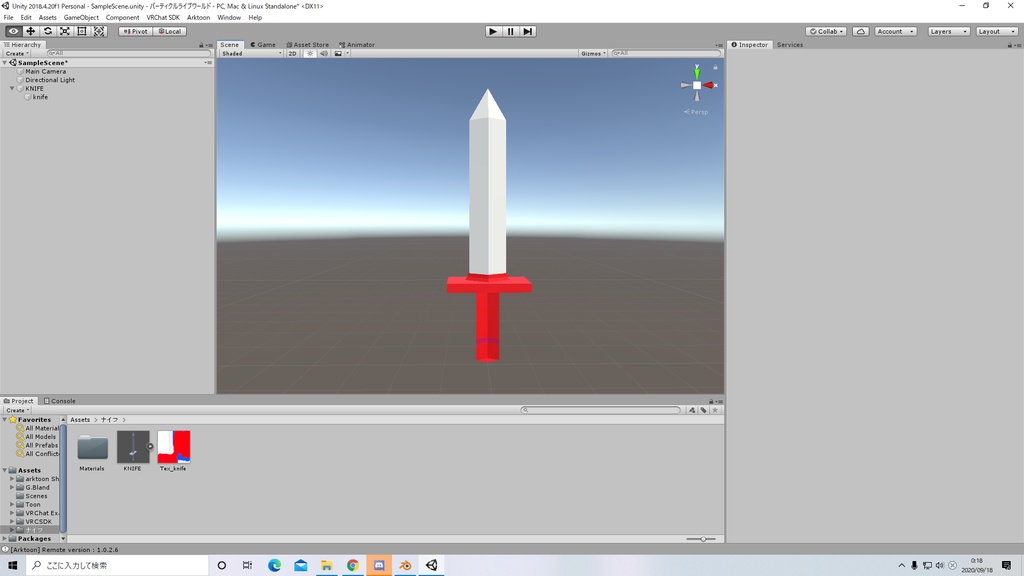The width and height of the screenshot is (1024, 576).
Task: Open the Arktoon menu
Action: tap(199, 18)
